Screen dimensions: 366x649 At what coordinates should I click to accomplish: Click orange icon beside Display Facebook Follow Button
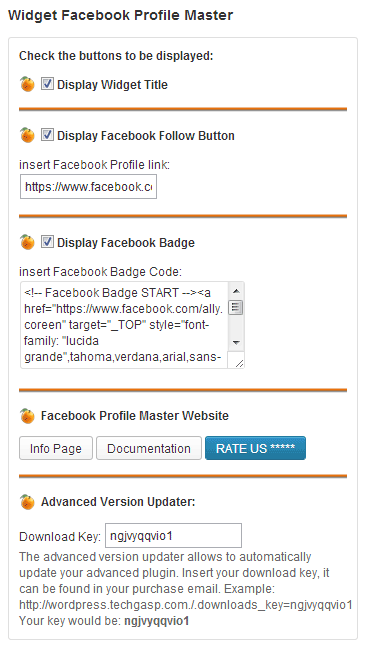(27, 135)
